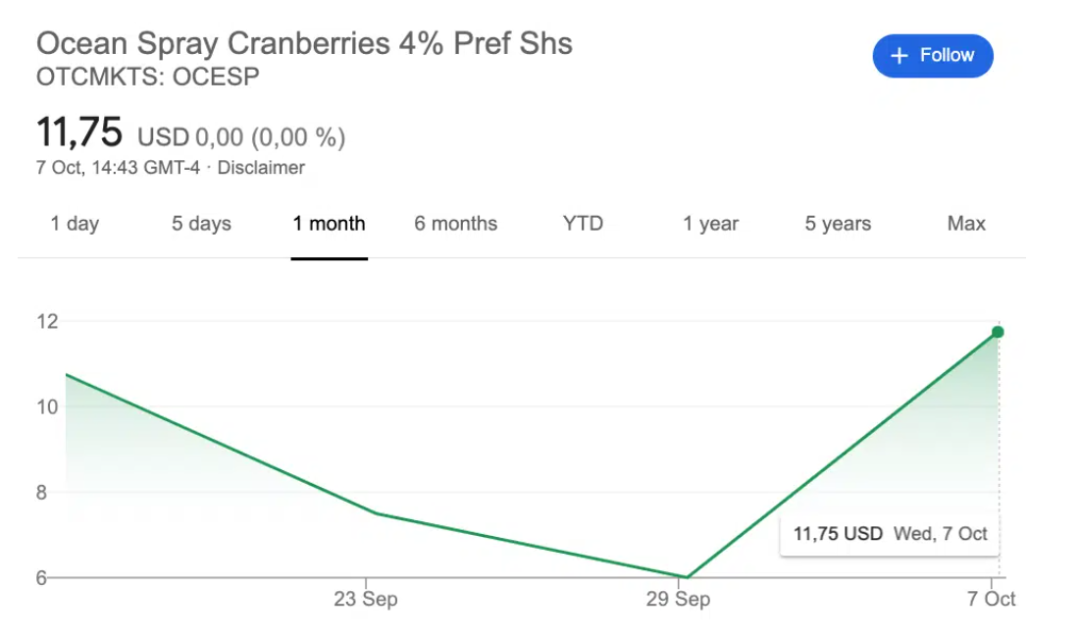Click the OTCMKTS: OCESP ticker text
The image size is (1080, 642).
click(148, 76)
